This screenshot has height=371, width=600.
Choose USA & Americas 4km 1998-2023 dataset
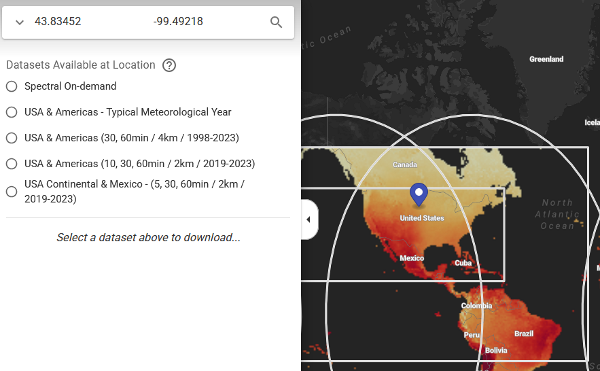tap(11, 138)
